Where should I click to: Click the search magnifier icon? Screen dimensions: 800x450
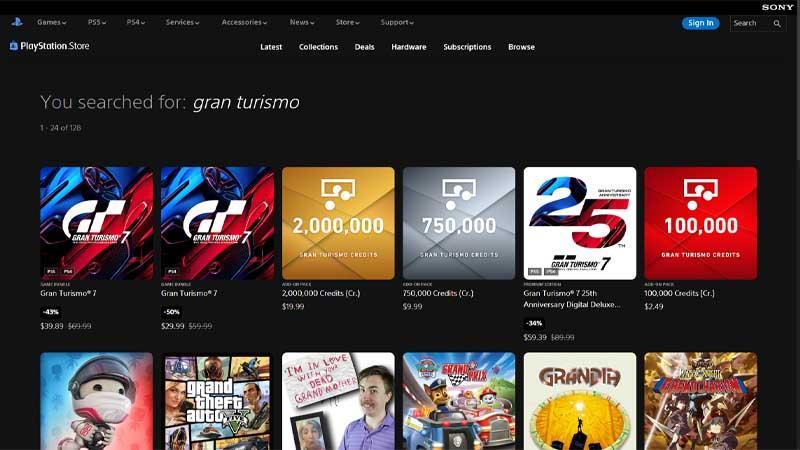coord(777,23)
